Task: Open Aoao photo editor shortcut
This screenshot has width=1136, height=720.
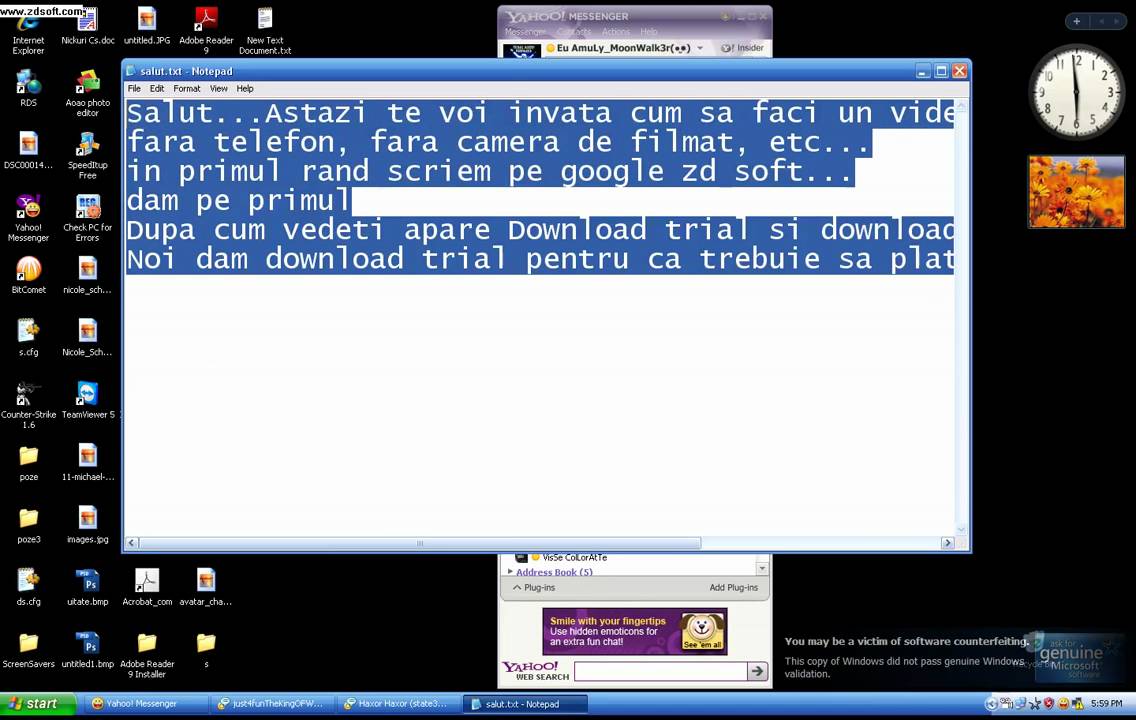Action: point(88,93)
